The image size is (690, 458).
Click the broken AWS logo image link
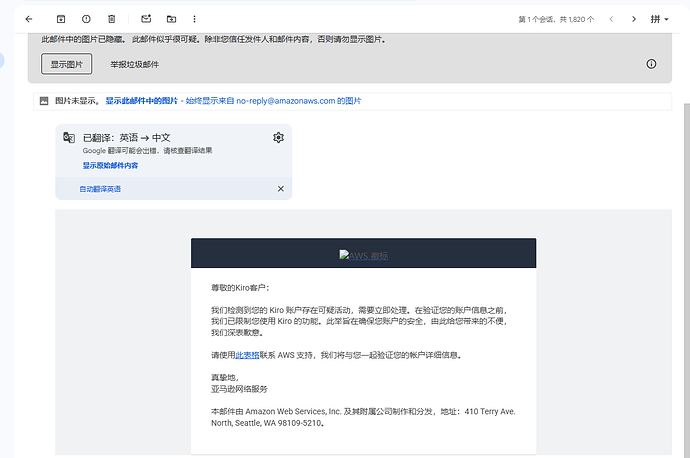point(363,255)
